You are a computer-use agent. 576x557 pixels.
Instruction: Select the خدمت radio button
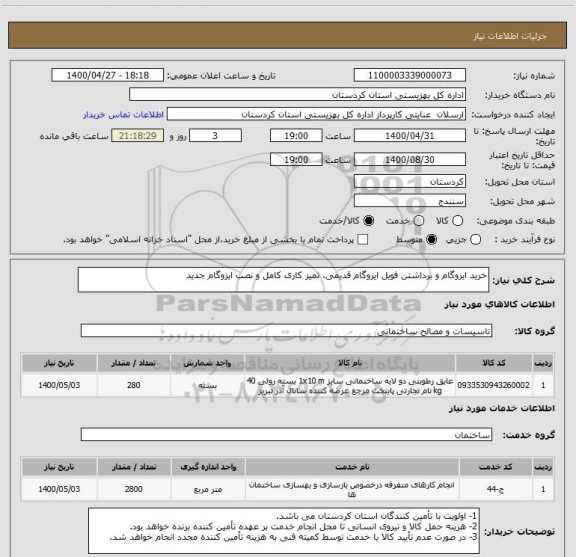[x=418, y=220]
